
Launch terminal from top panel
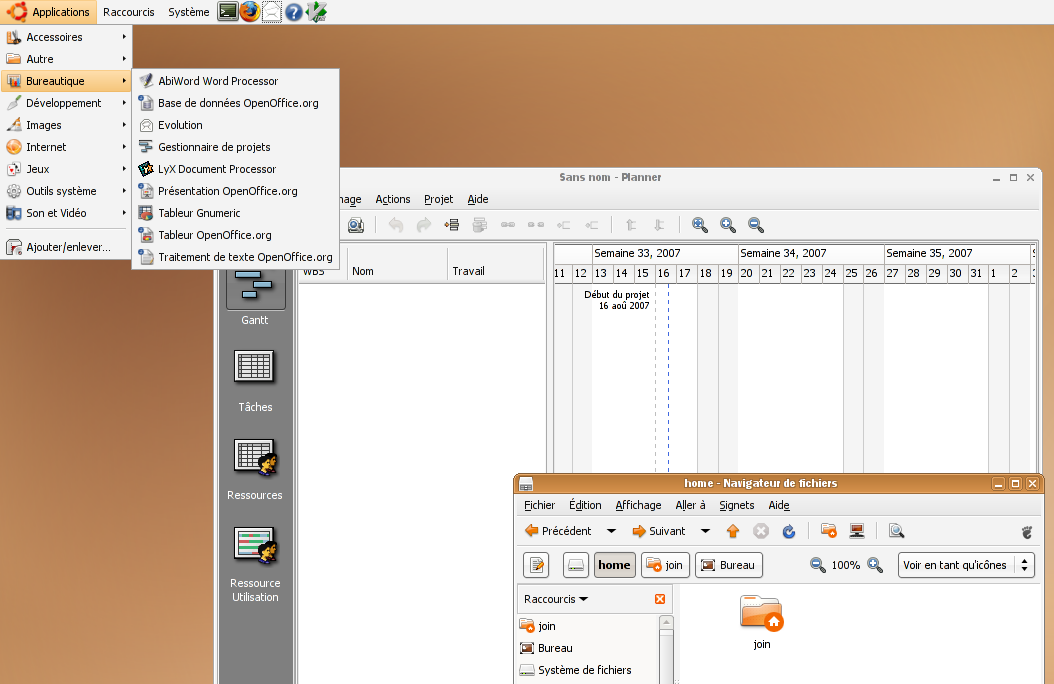click(228, 11)
